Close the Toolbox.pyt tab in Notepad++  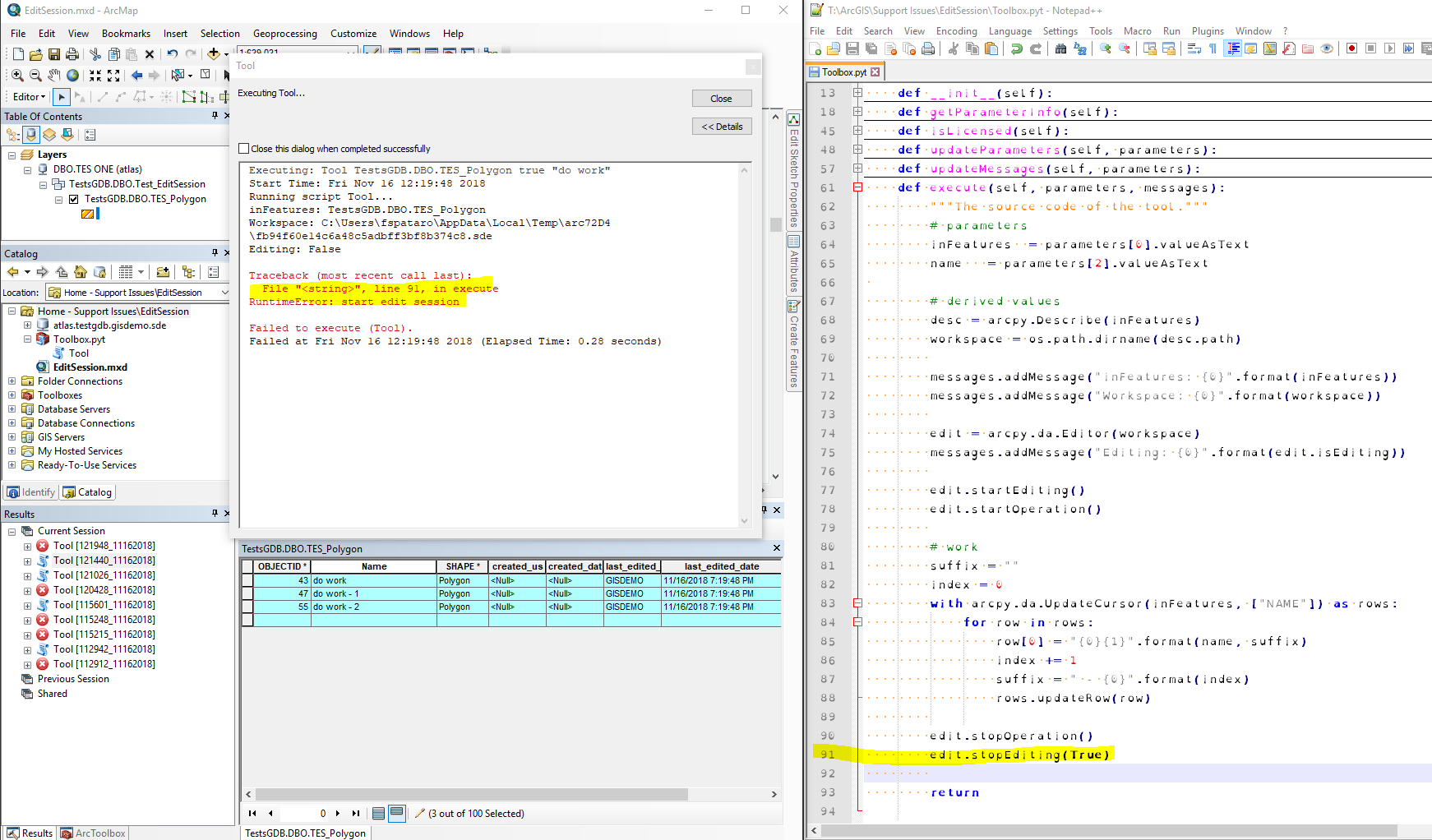click(x=875, y=72)
